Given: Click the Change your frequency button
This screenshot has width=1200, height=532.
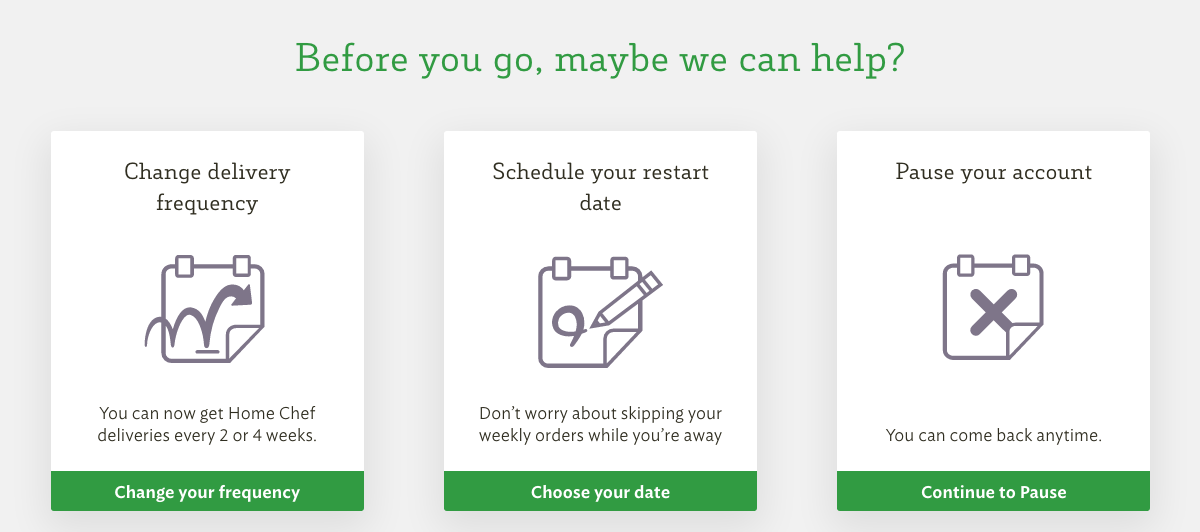Looking at the screenshot, I should click(207, 492).
